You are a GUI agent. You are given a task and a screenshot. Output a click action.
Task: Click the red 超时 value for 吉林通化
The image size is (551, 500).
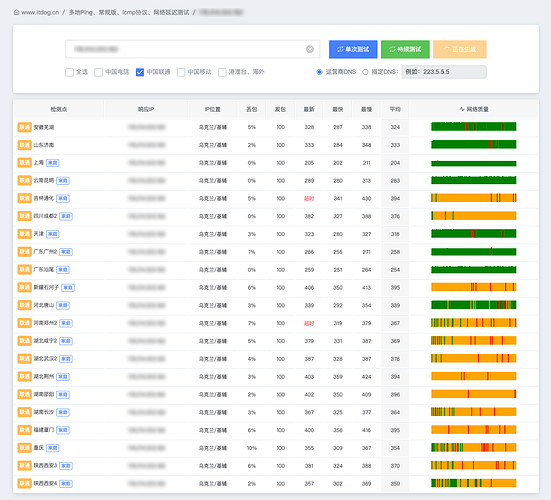coord(309,199)
